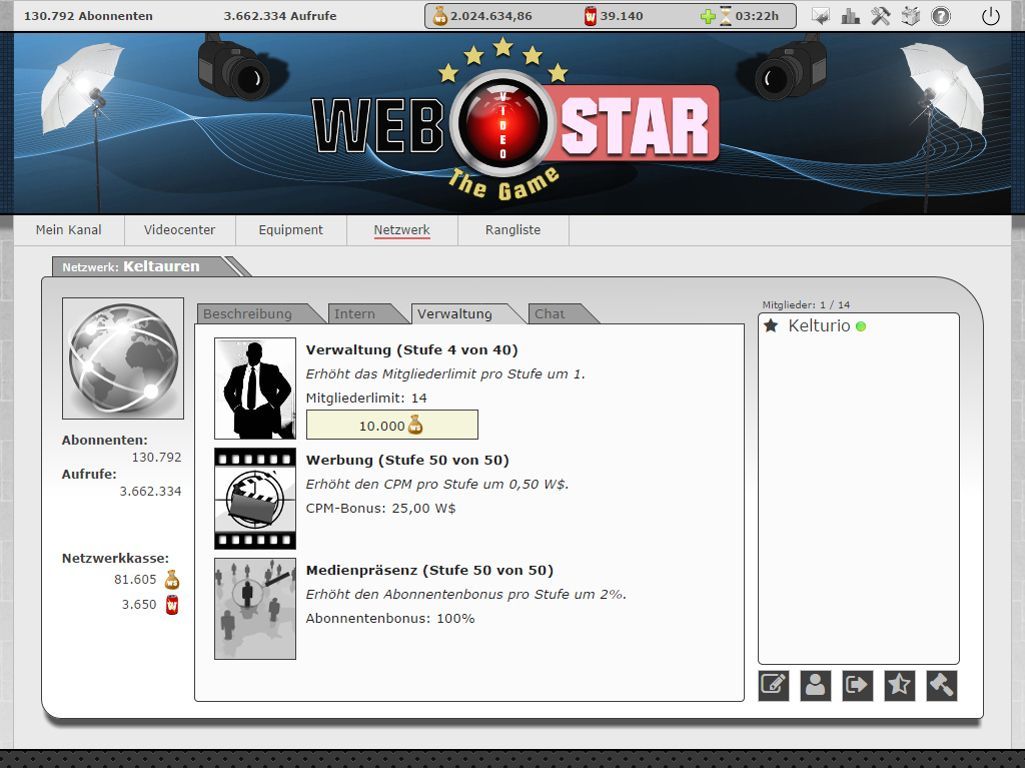Open the Intern tab

pos(355,314)
